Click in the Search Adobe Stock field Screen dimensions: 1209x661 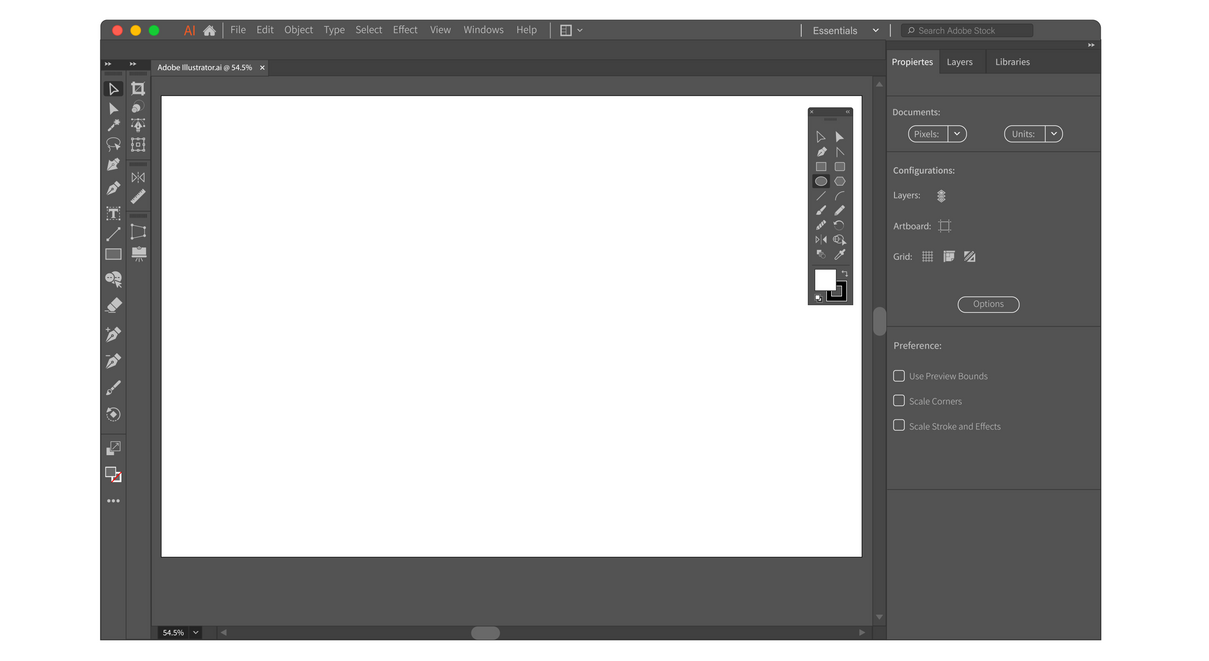(x=967, y=31)
